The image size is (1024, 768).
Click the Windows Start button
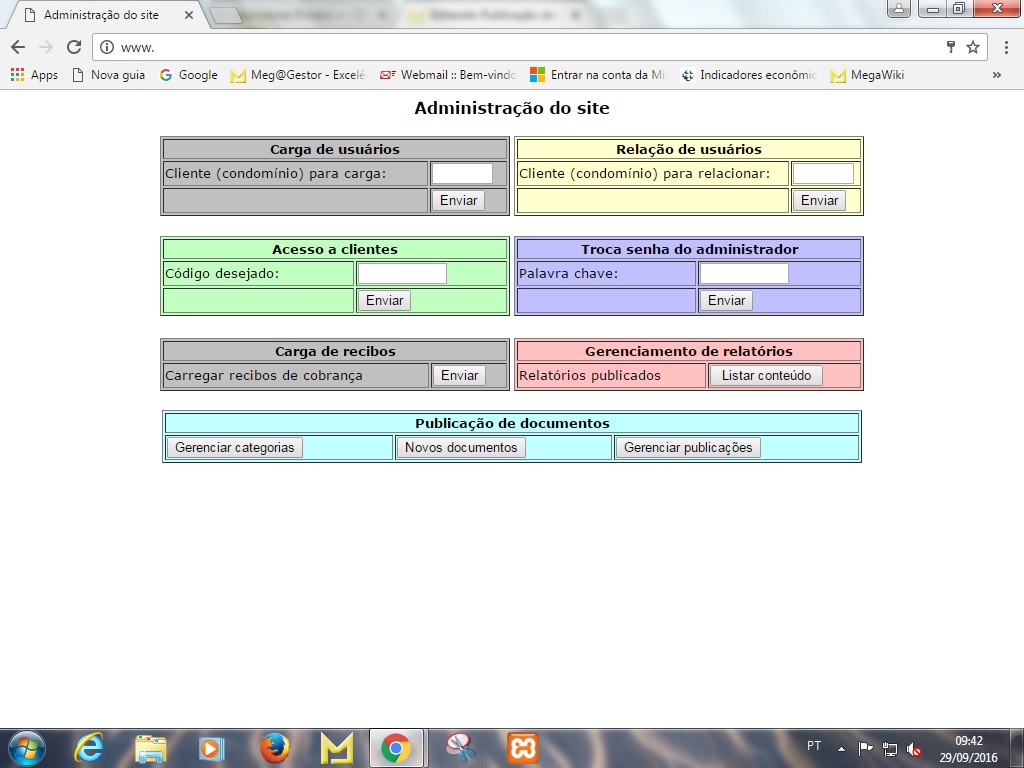[26, 747]
